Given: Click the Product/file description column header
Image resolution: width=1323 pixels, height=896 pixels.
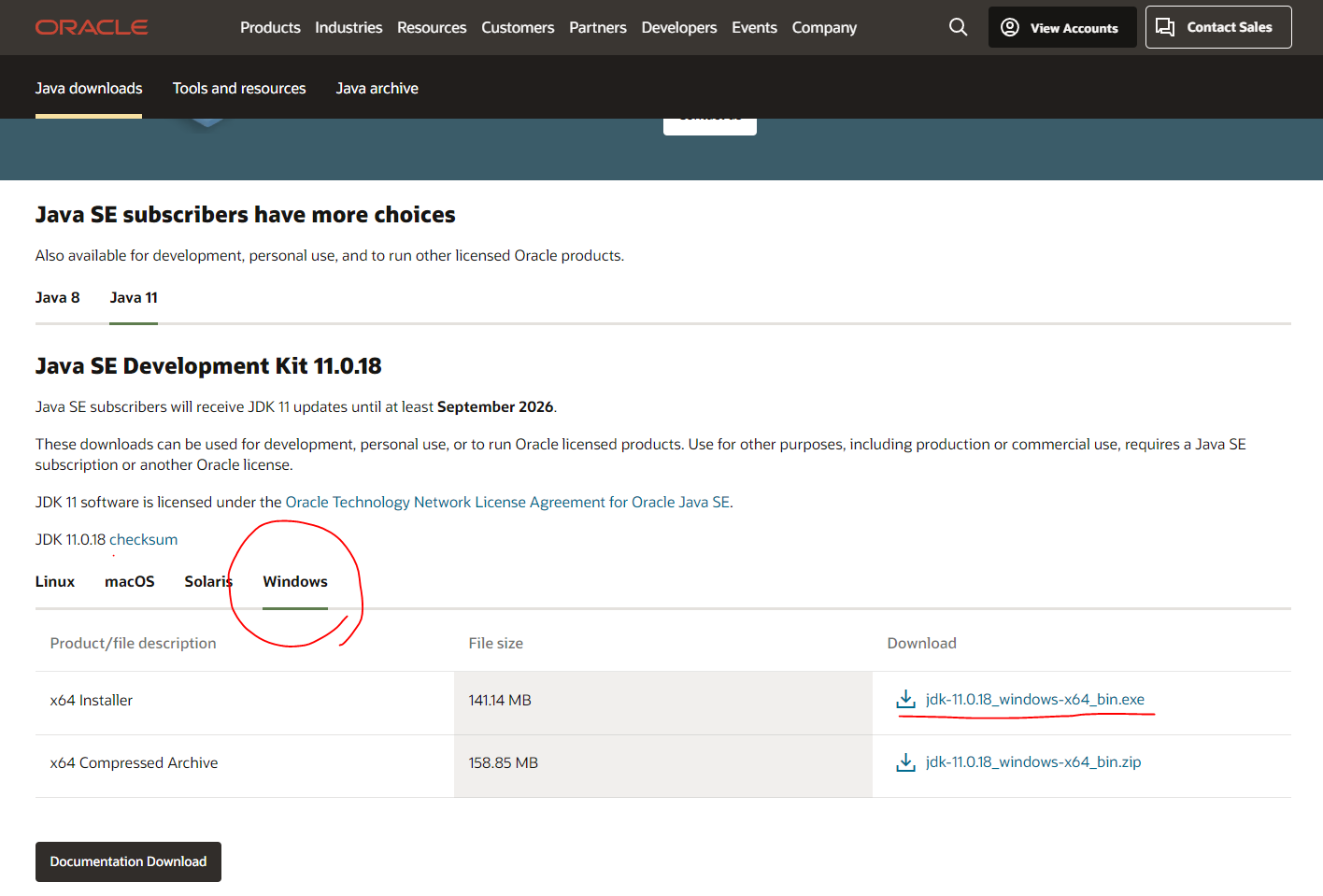Looking at the screenshot, I should (134, 643).
